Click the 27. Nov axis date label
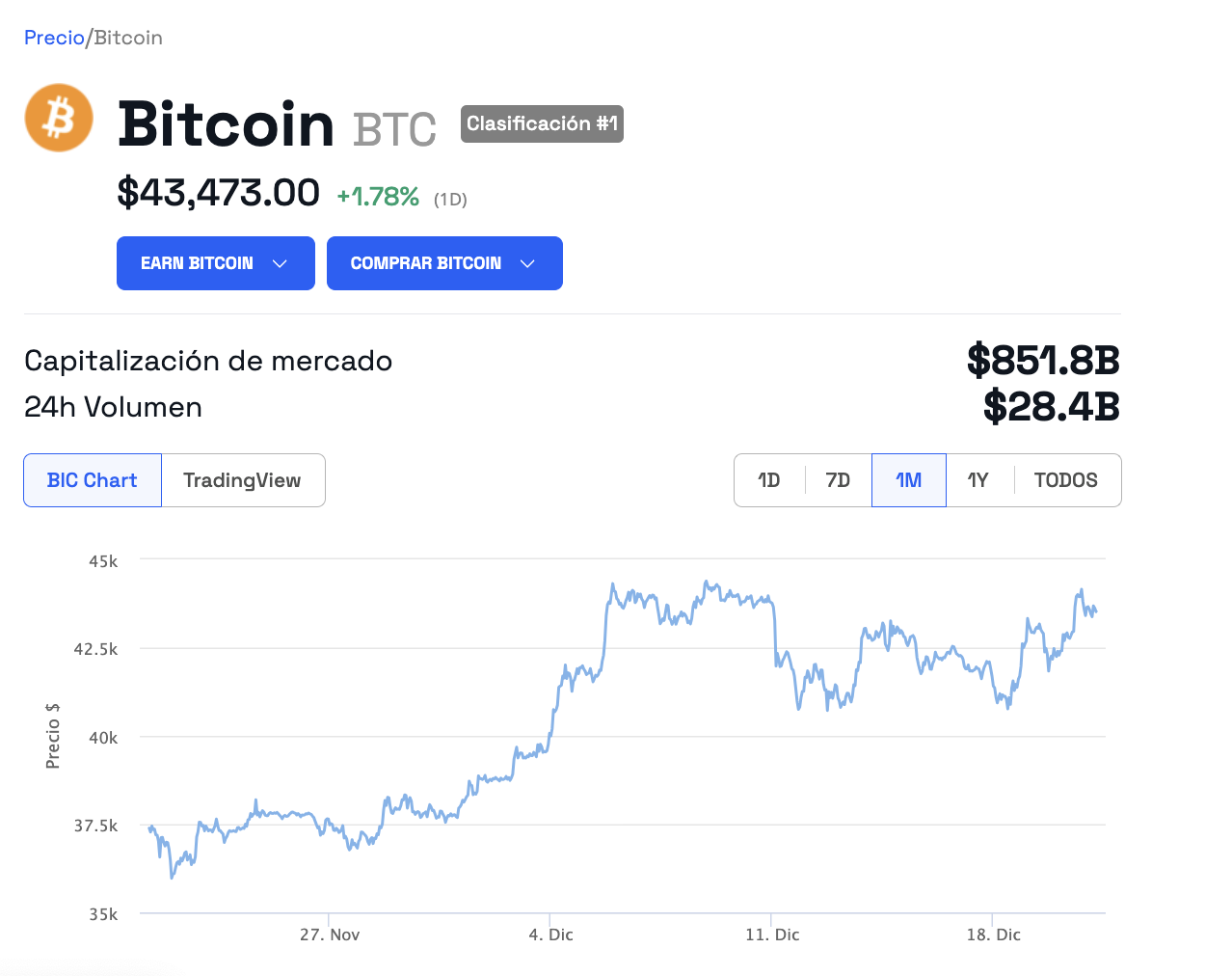The height and width of the screenshot is (976, 1232). 330,935
